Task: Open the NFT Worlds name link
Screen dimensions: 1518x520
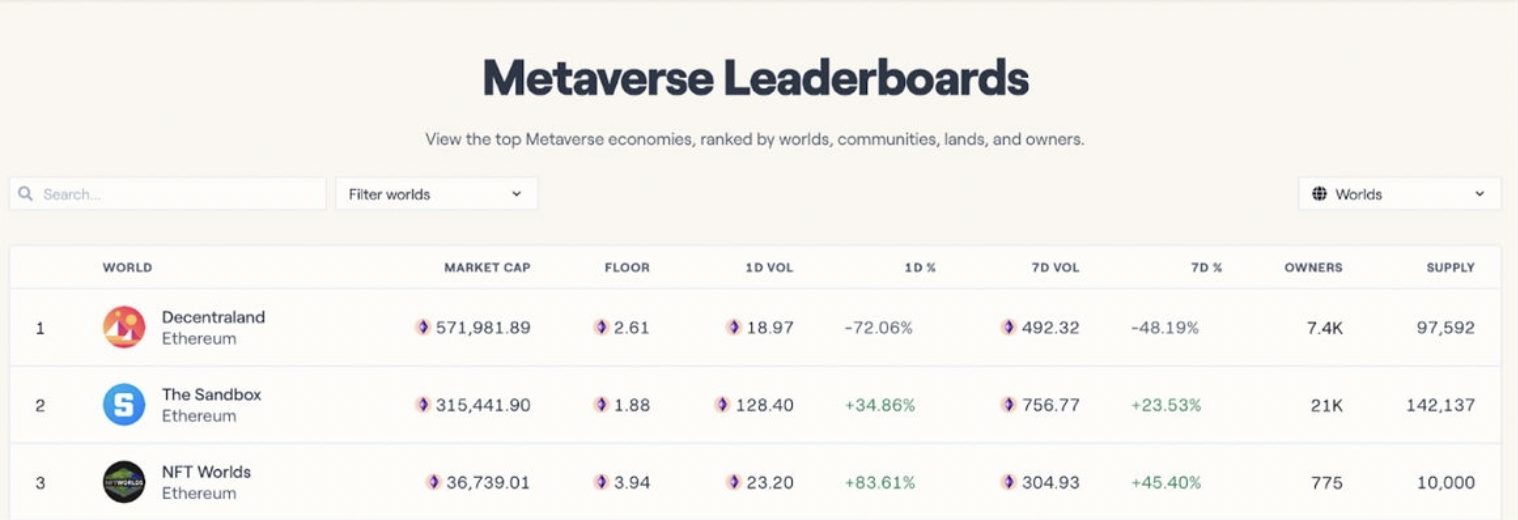Action: coord(206,472)
